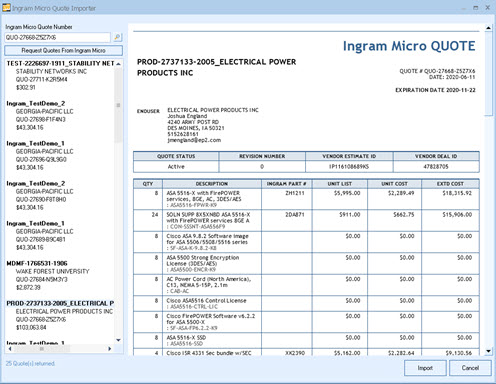Click the quote list horizontal scrollbar thumb
The width and height of the screenshot is (496, 384).
tap(42, 349)
